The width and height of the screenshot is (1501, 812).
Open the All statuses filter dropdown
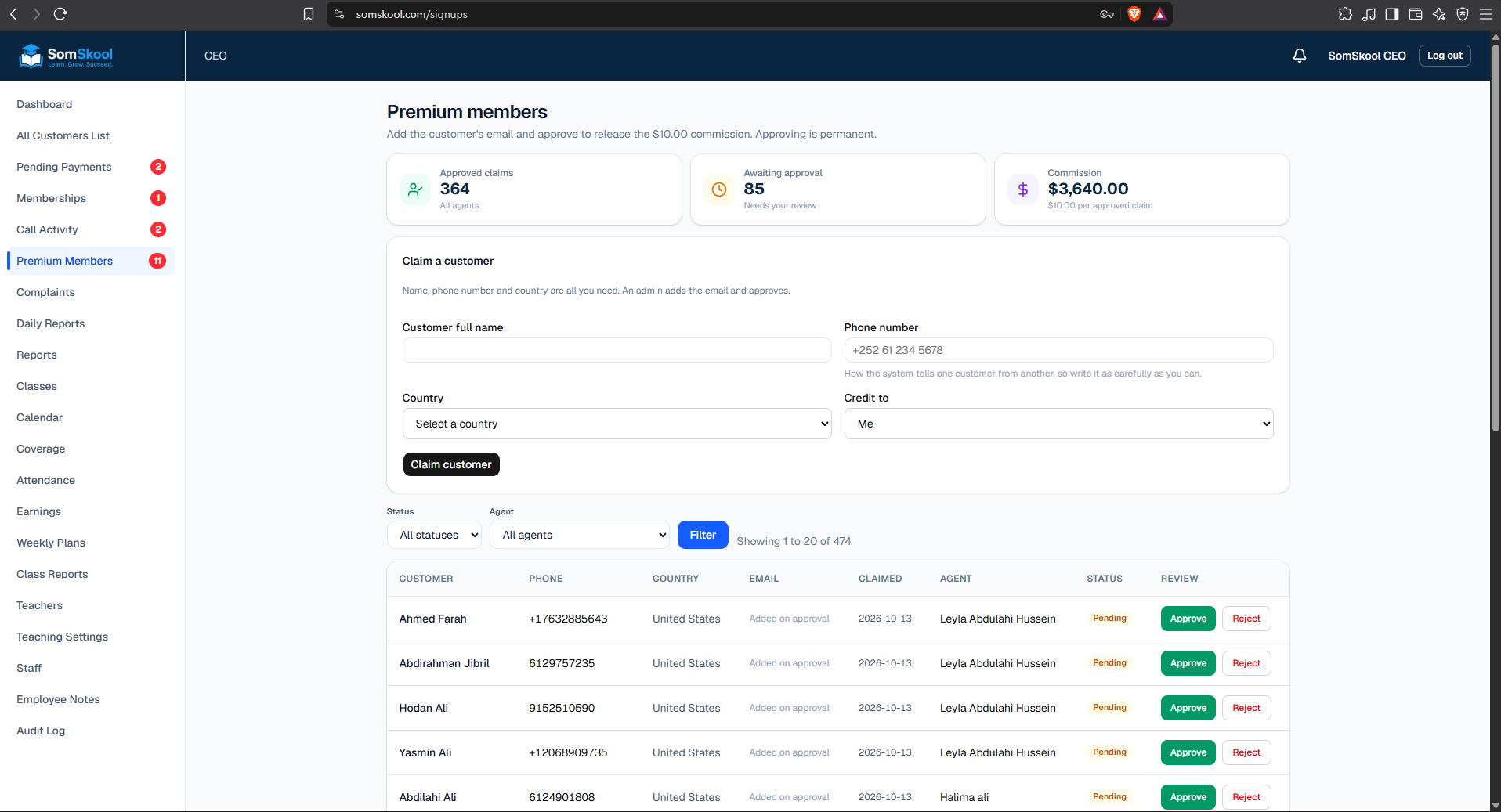[434, 535]
